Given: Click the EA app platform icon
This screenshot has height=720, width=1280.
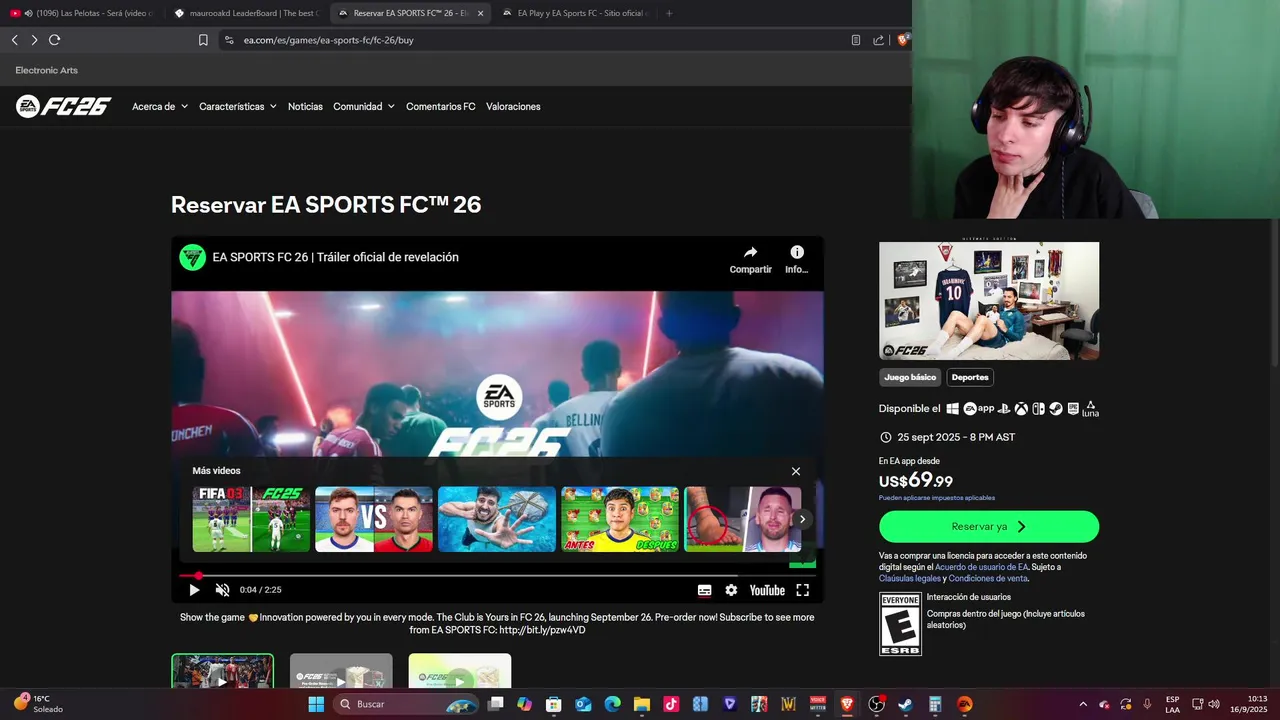Looking at the screenshot, I should coord(979,409).
